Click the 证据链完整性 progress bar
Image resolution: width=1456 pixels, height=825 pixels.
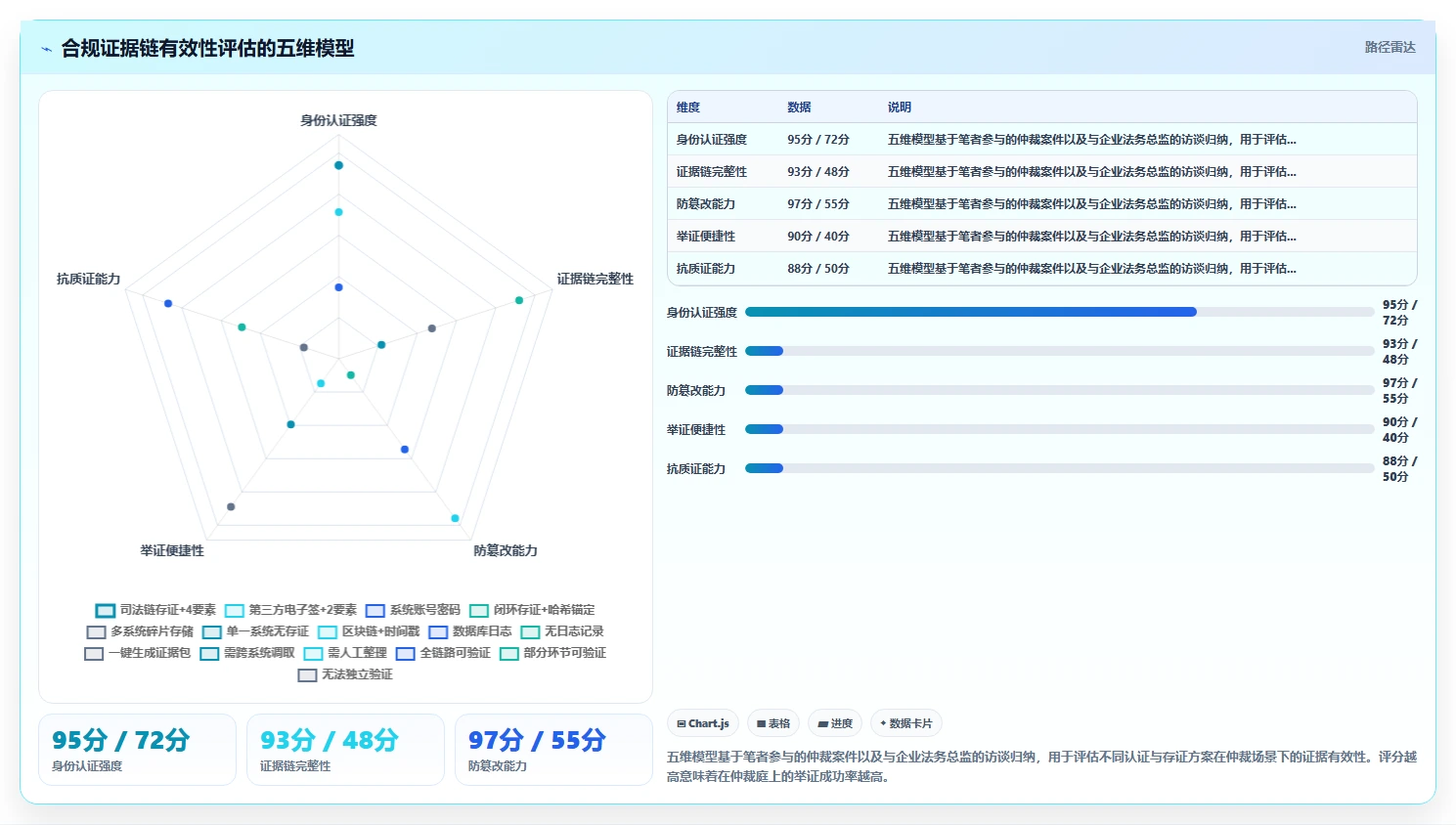pos(1060,351)
